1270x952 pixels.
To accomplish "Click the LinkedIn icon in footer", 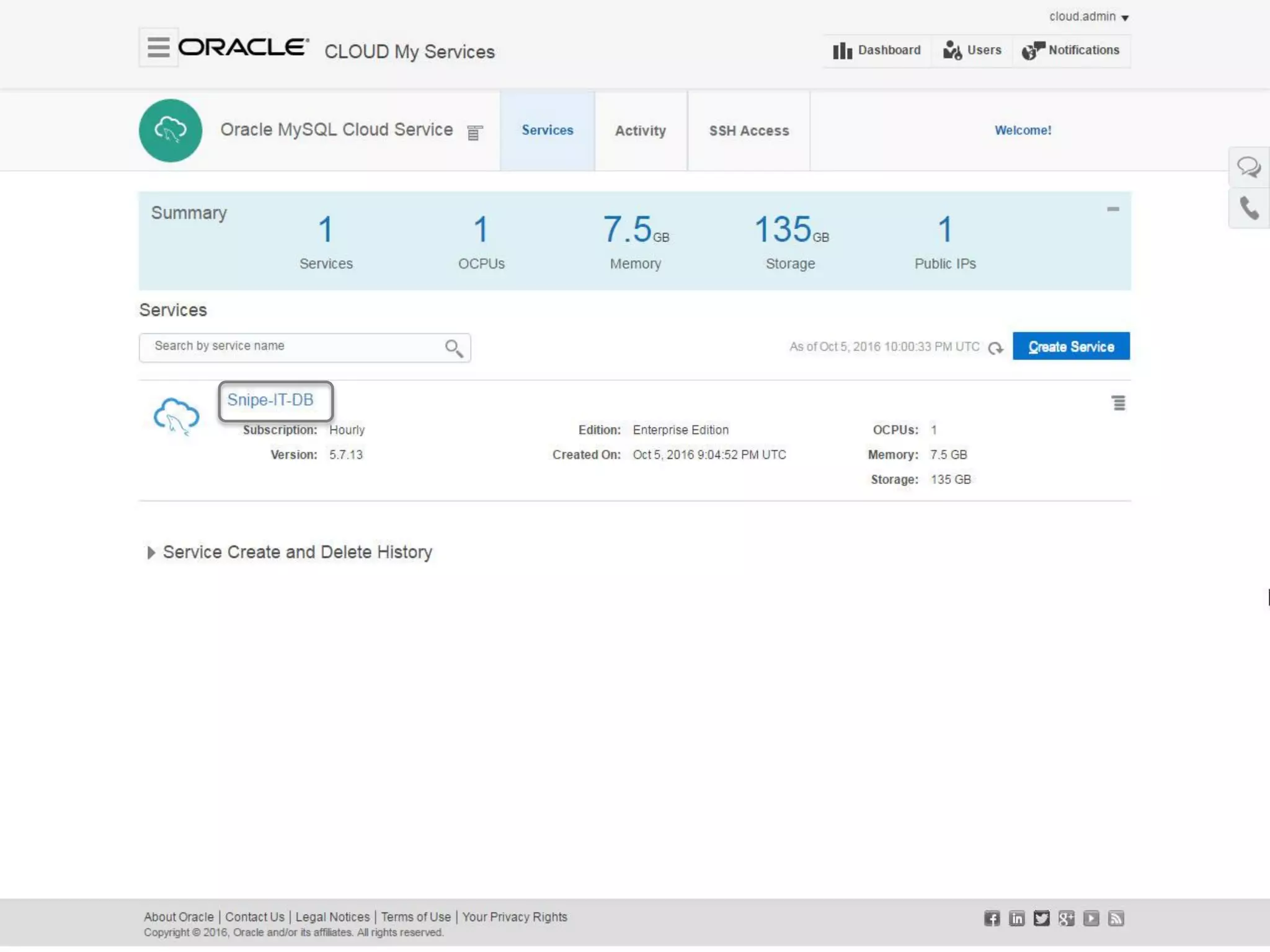I will [x=1017, y=919].
